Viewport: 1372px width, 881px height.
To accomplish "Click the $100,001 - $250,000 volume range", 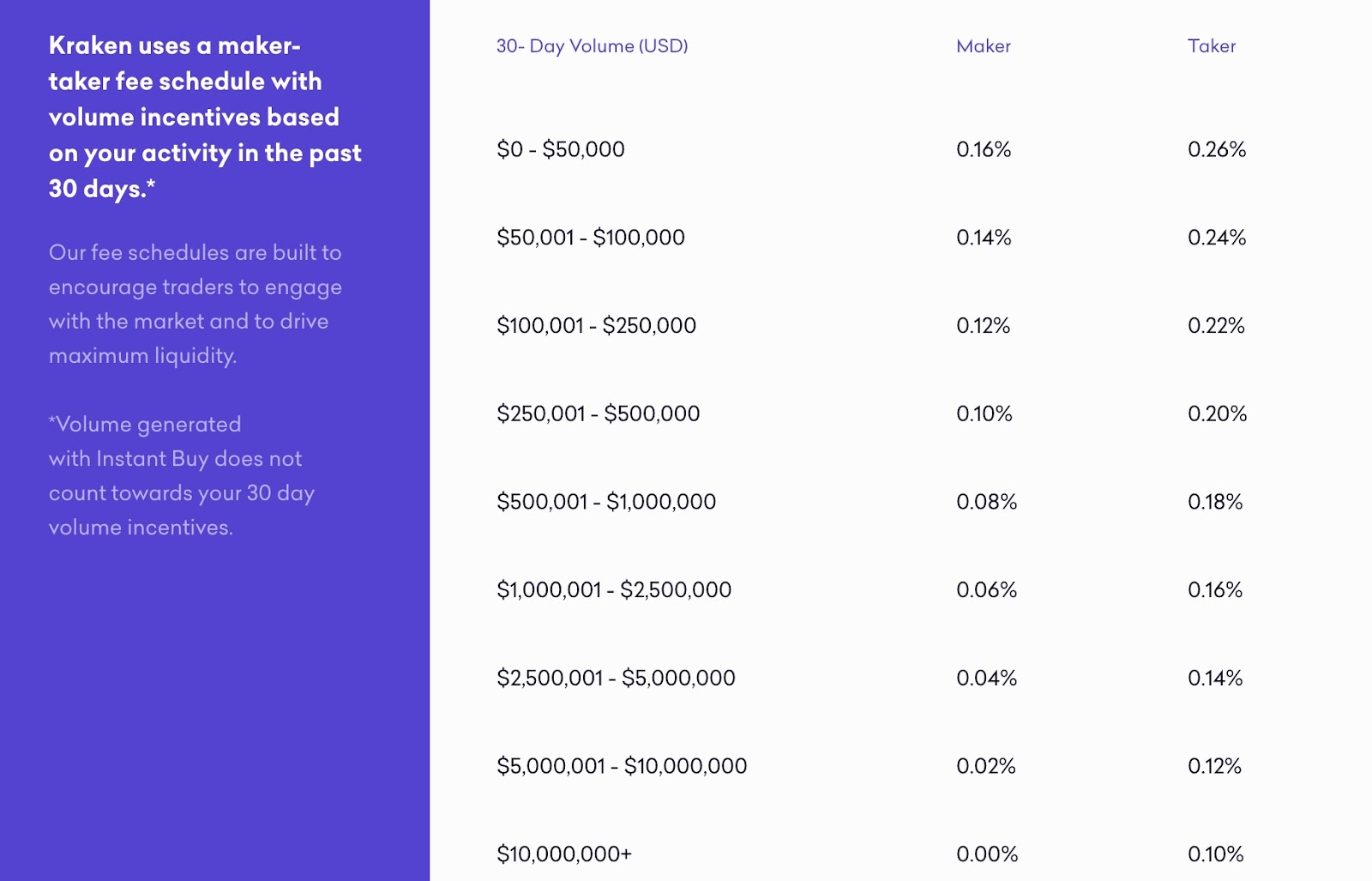I will click(596, 326).
